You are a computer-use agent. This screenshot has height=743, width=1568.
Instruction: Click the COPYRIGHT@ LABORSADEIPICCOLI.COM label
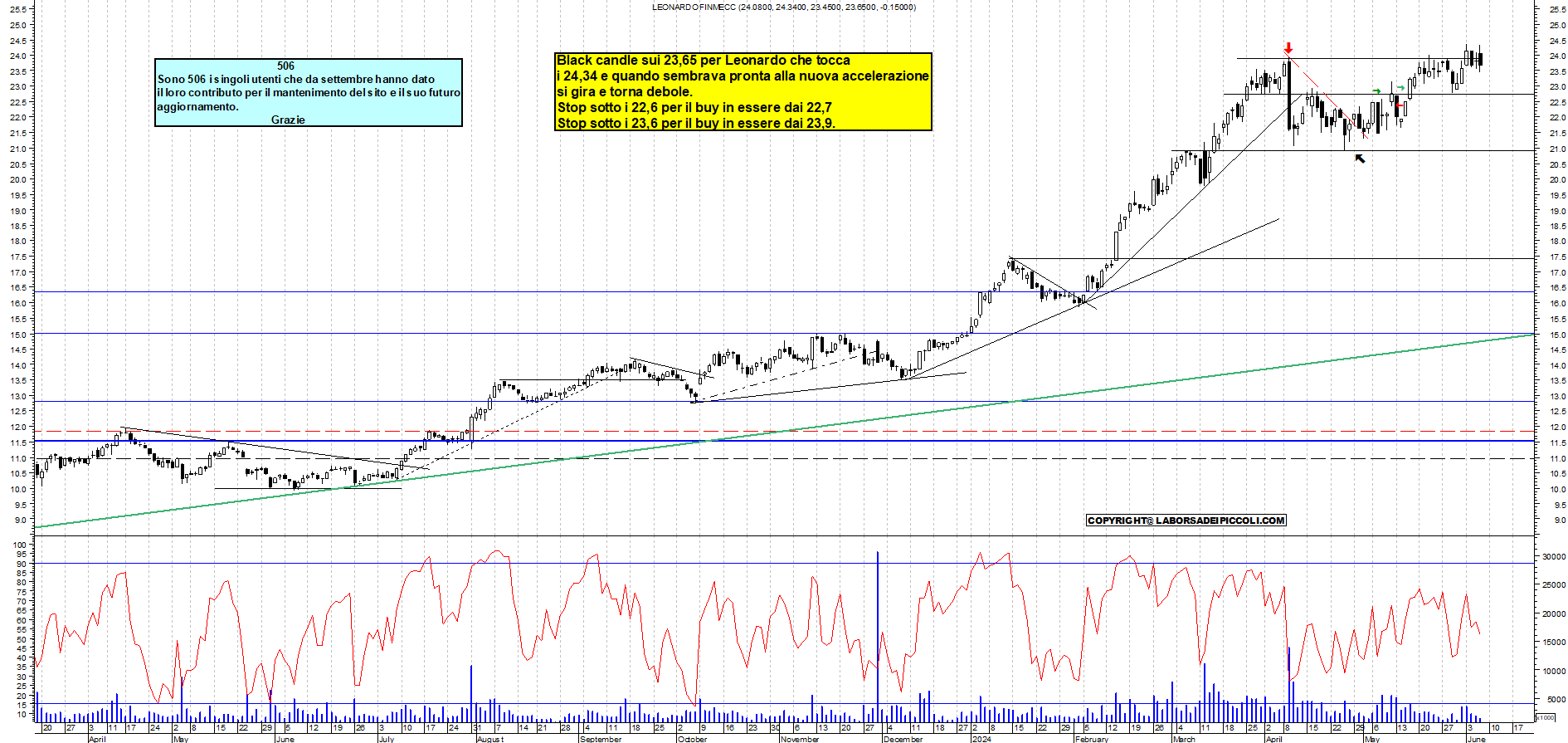tap(1186, 521)
